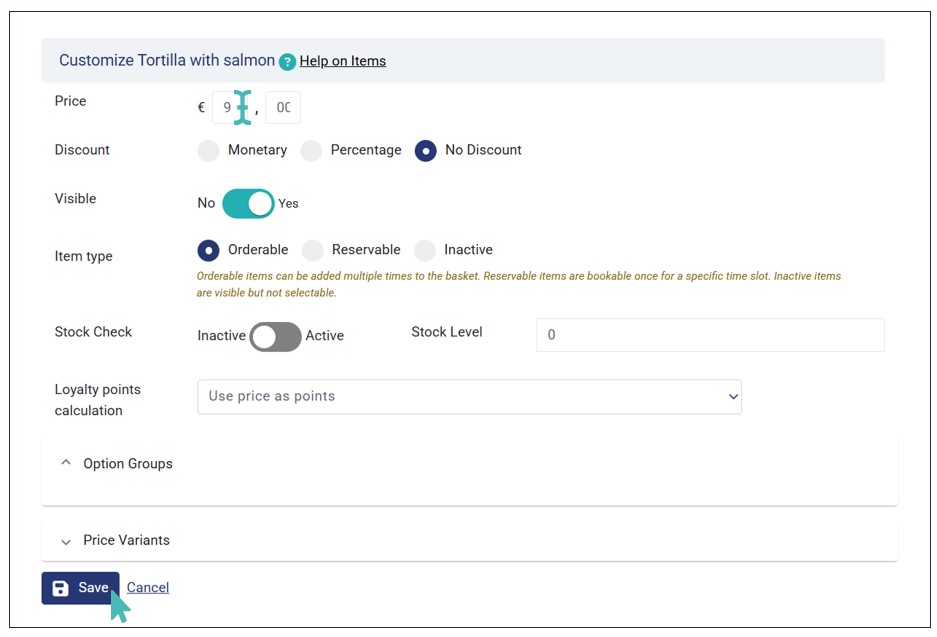Mark the item type as Inactive
The width and height of the screenshot is (937, 637).
[425, 250]
